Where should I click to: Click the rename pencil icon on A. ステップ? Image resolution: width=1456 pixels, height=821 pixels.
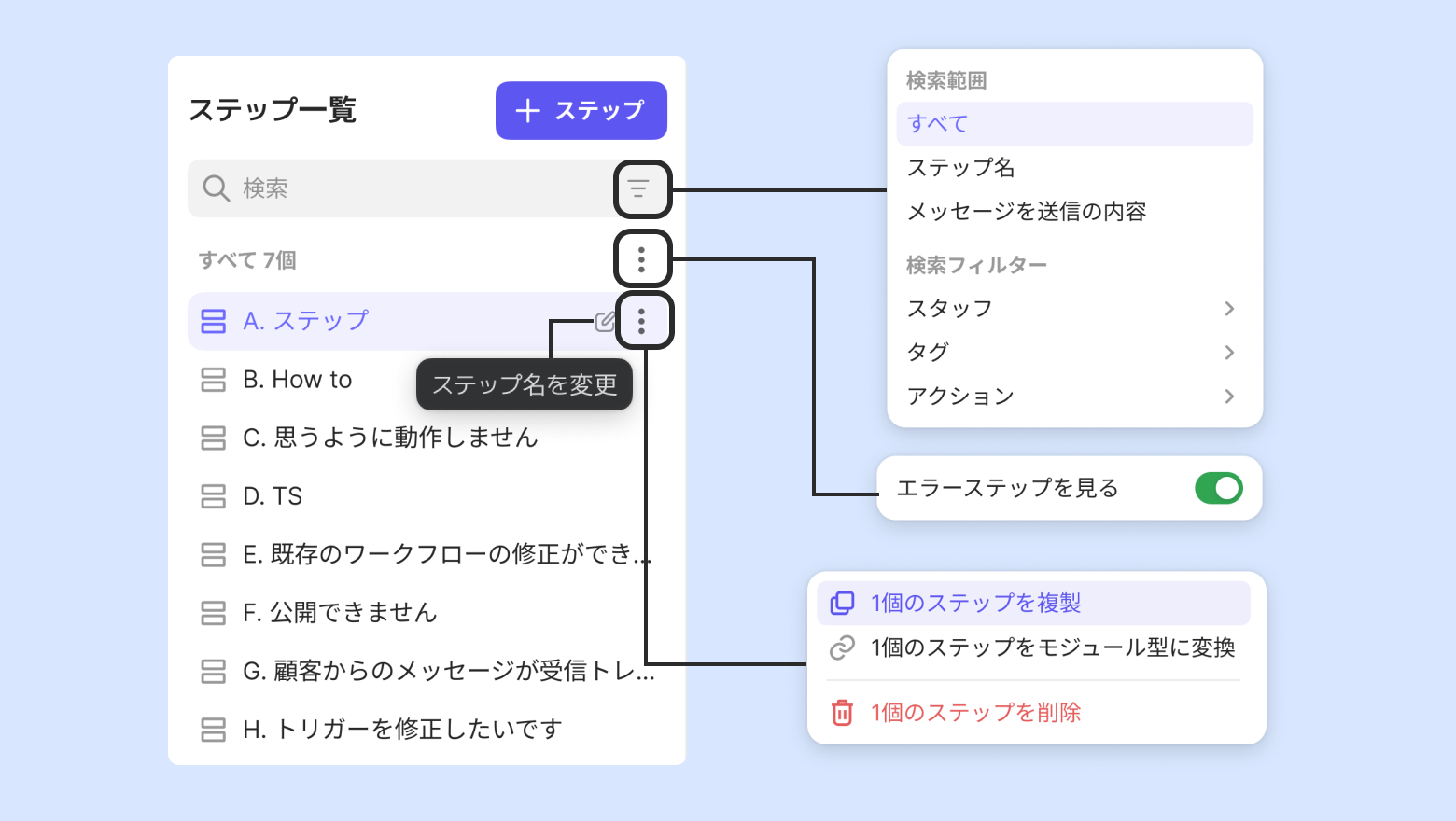tap(605, 322)
